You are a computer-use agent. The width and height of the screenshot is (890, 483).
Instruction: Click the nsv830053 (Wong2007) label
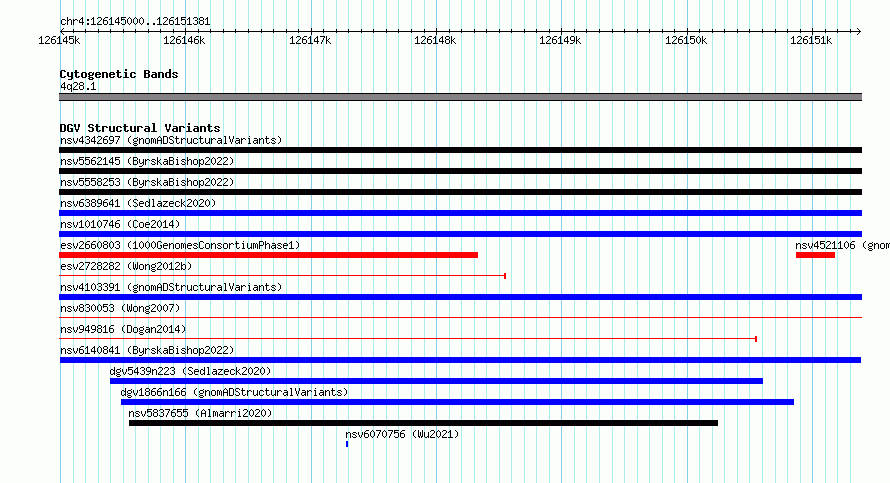(x=120, y=308)
